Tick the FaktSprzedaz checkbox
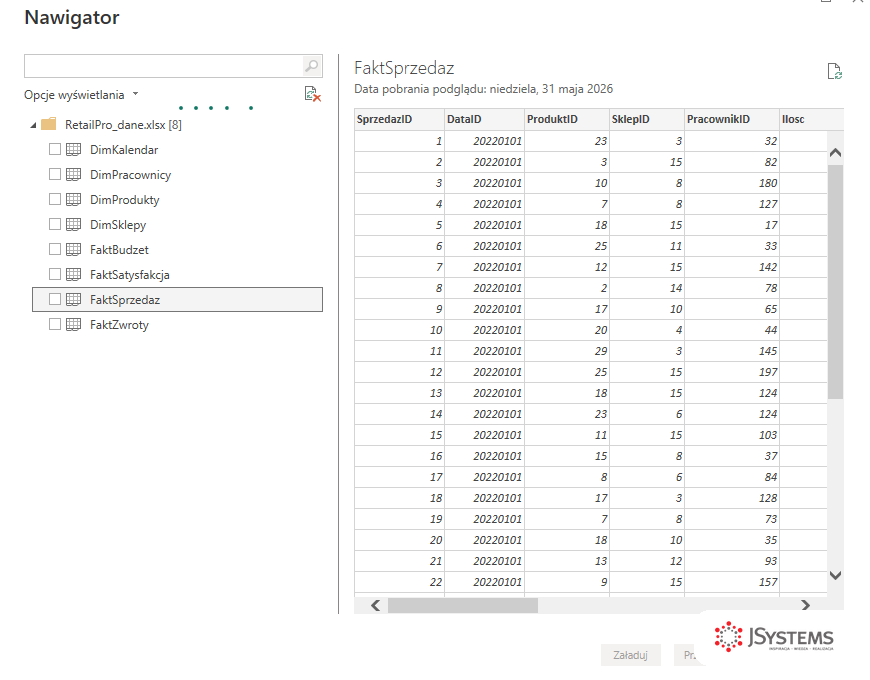 point(54,300)
